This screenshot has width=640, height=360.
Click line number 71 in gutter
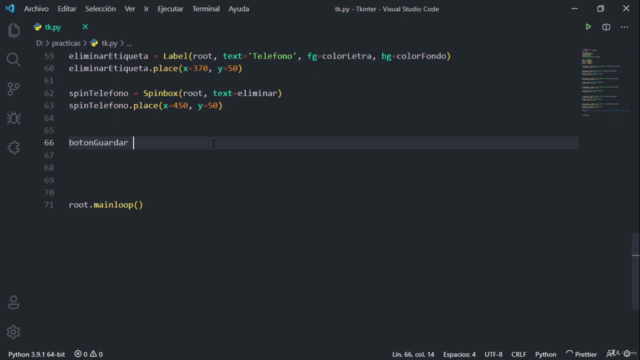(49, 204)
